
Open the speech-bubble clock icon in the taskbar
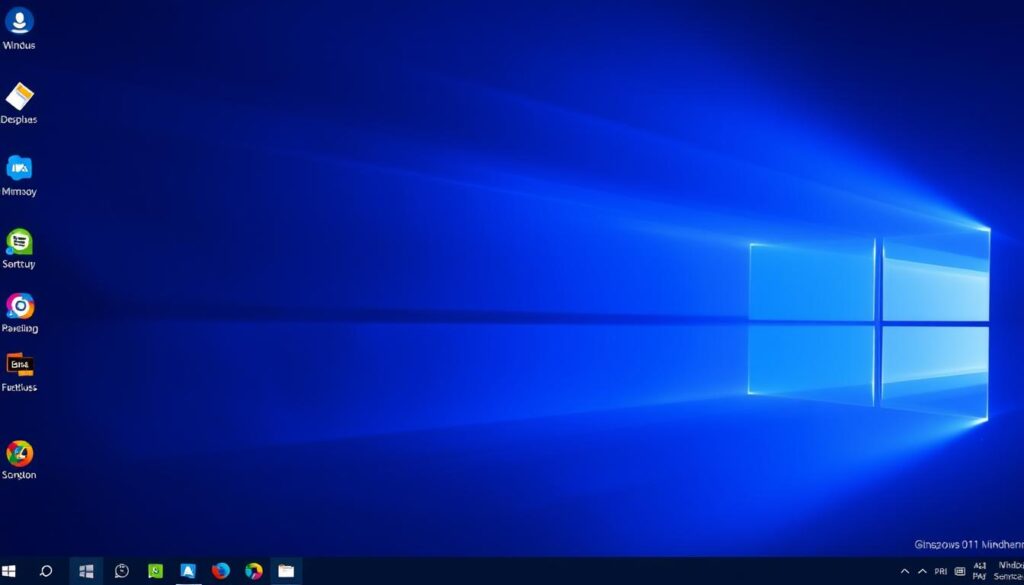click(121, 571)
